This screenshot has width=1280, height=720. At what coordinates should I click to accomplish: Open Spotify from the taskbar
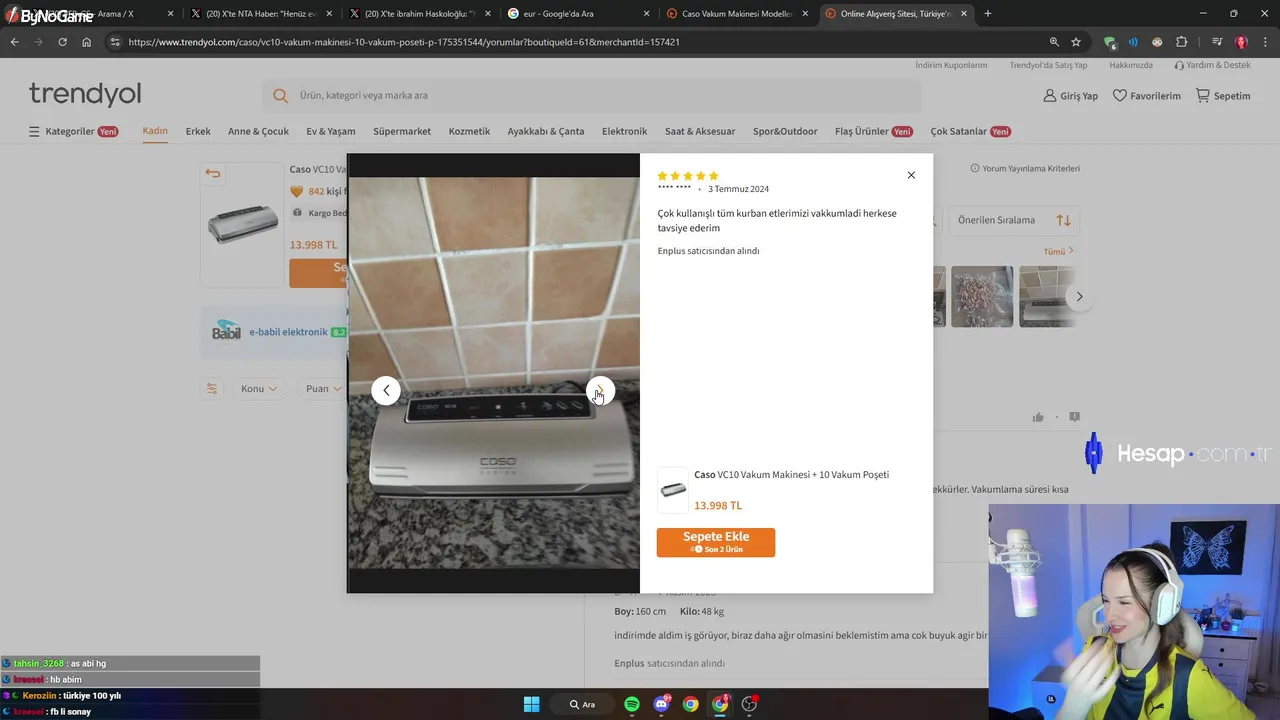pos(632,704)
